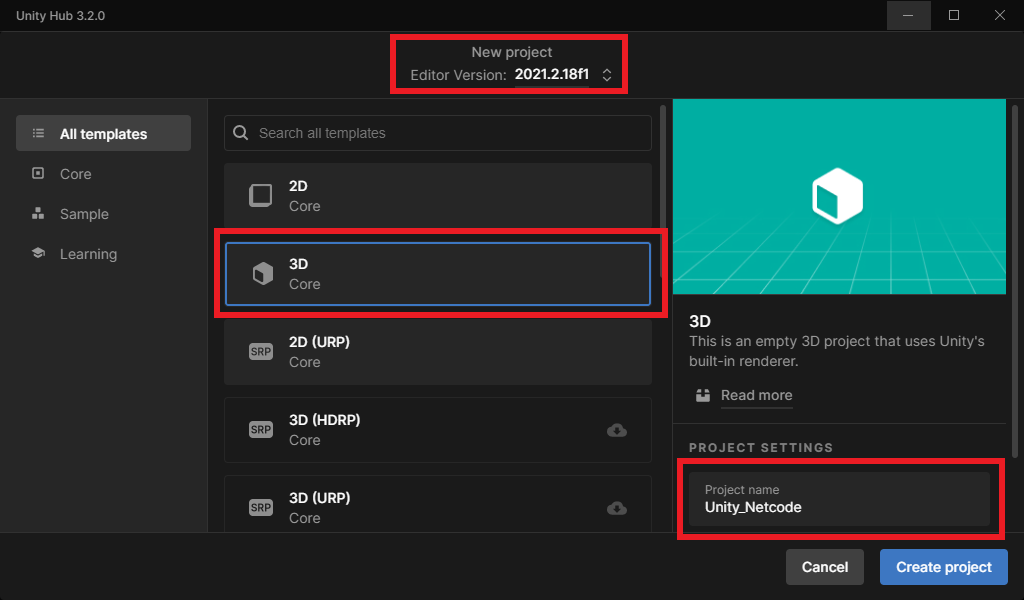Click the Learning graduation cap icon
Image resolution: width=1024 pixels, height=600 pixels.
(38, 253)
